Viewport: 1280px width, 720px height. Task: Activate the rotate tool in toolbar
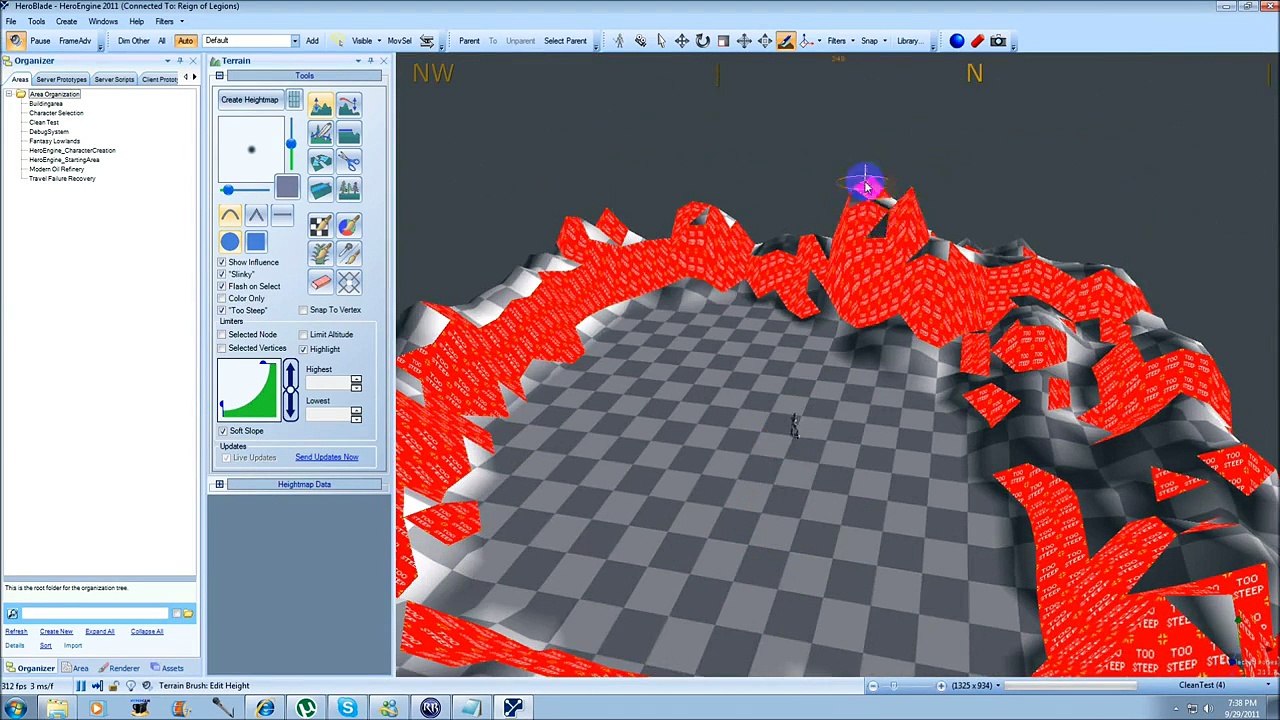pyautogui.click(x=702, y=41)
